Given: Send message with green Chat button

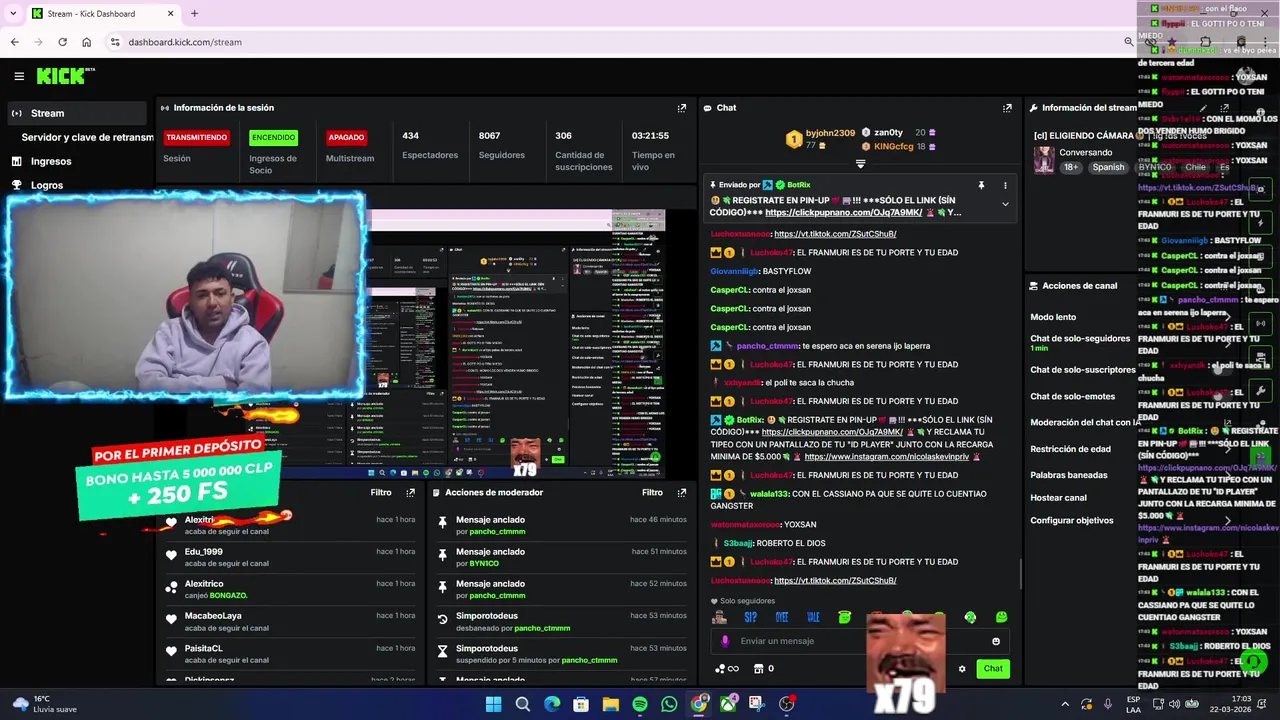Looking at the screenshot, I should [992, 669].
